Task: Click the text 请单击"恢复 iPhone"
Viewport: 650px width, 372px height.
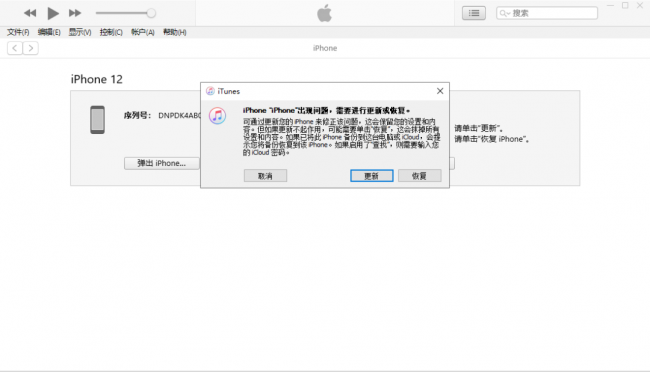Action: [x=492, y=139]
